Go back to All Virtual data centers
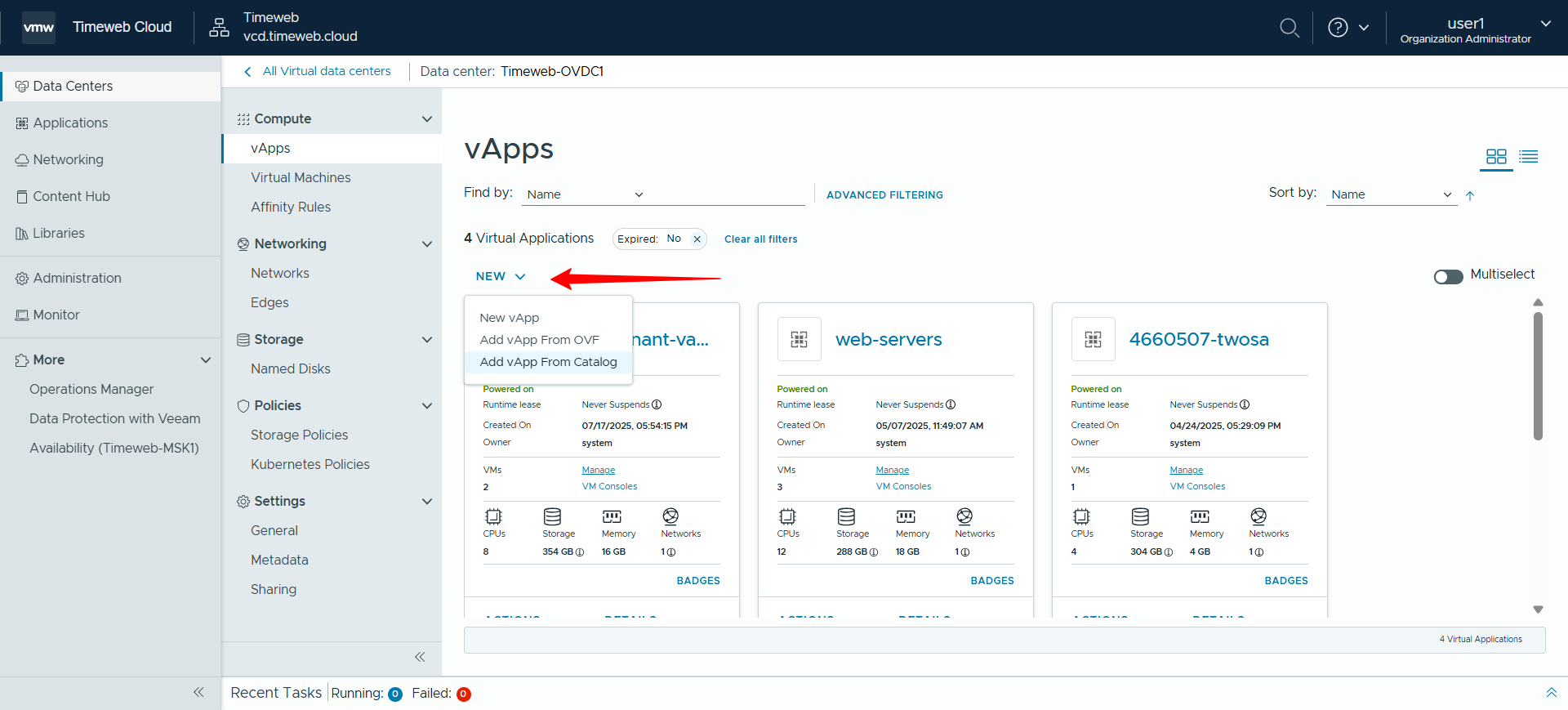The height and width of the screenshot is (710, 1568). click(x=318, y=71)
